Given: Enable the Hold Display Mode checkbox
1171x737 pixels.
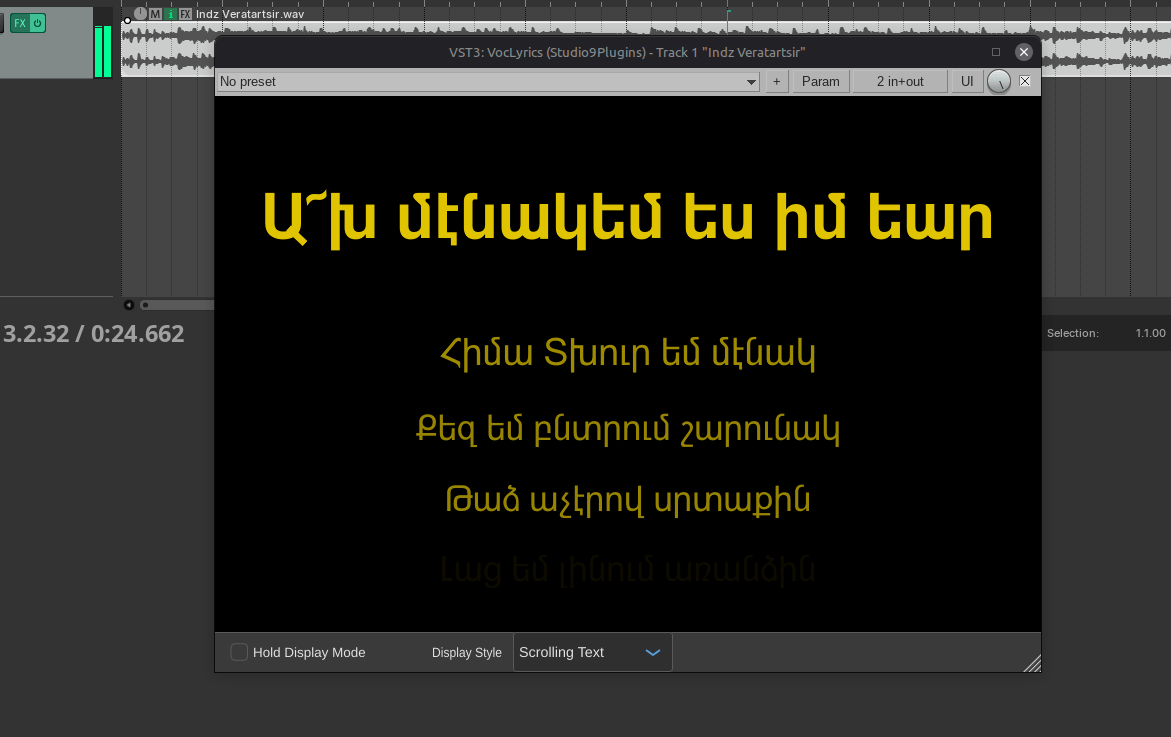Looking at the screenshot, I should click(x=239, y=652).
